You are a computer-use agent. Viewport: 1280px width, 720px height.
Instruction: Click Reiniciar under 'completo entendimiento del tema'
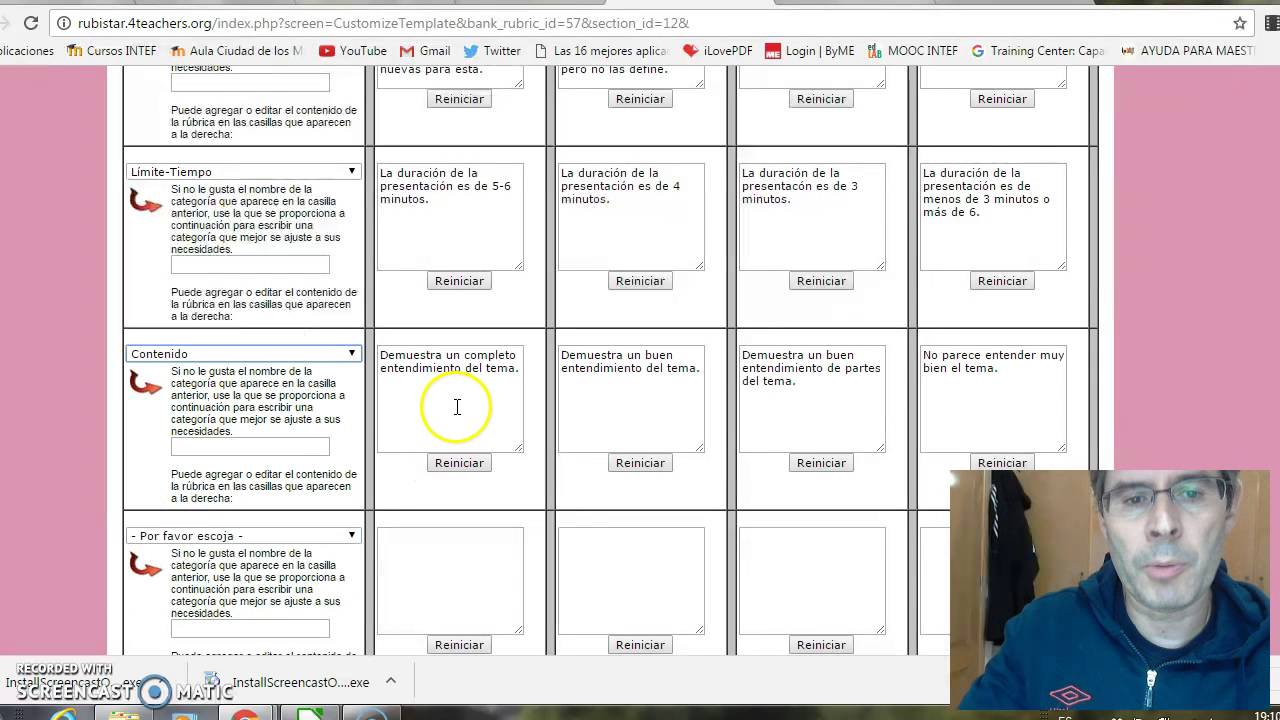coord(459,463)
